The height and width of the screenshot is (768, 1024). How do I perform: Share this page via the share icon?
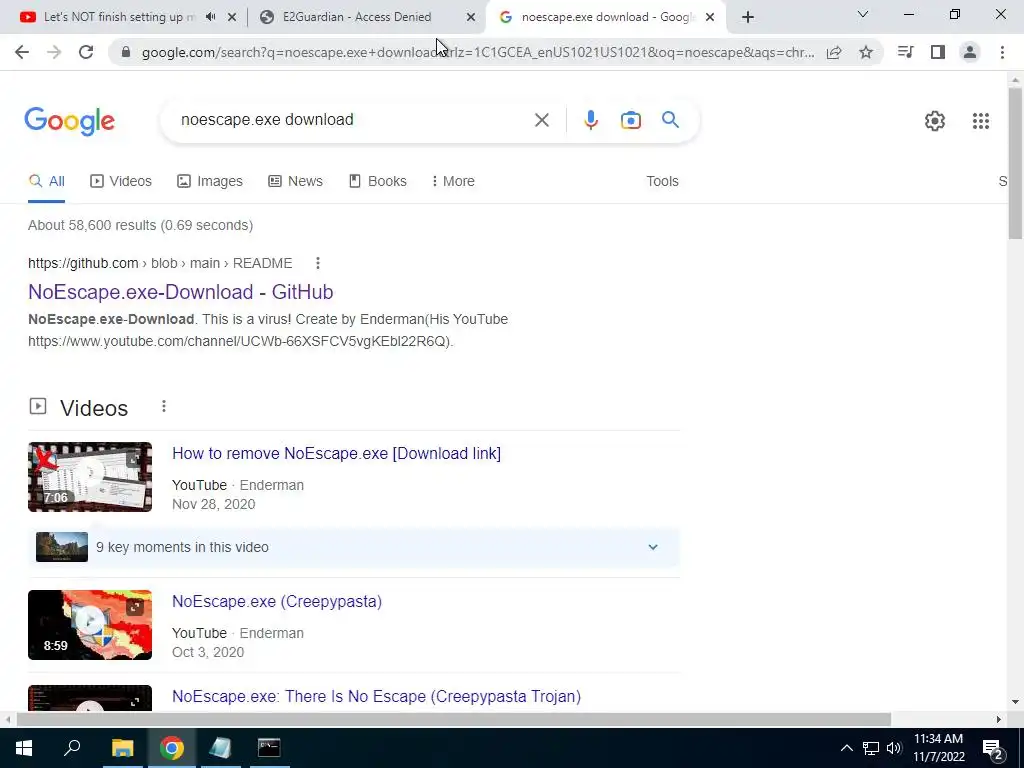pos(834,52)
